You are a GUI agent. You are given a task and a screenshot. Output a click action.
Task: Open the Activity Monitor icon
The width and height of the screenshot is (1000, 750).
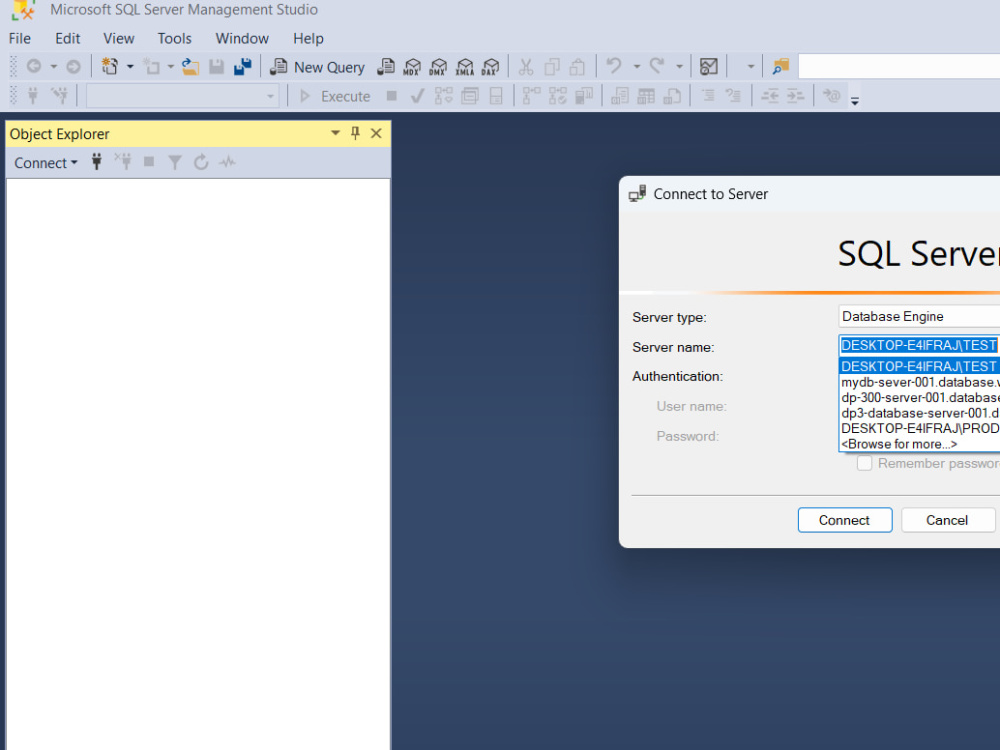(709, 66)
